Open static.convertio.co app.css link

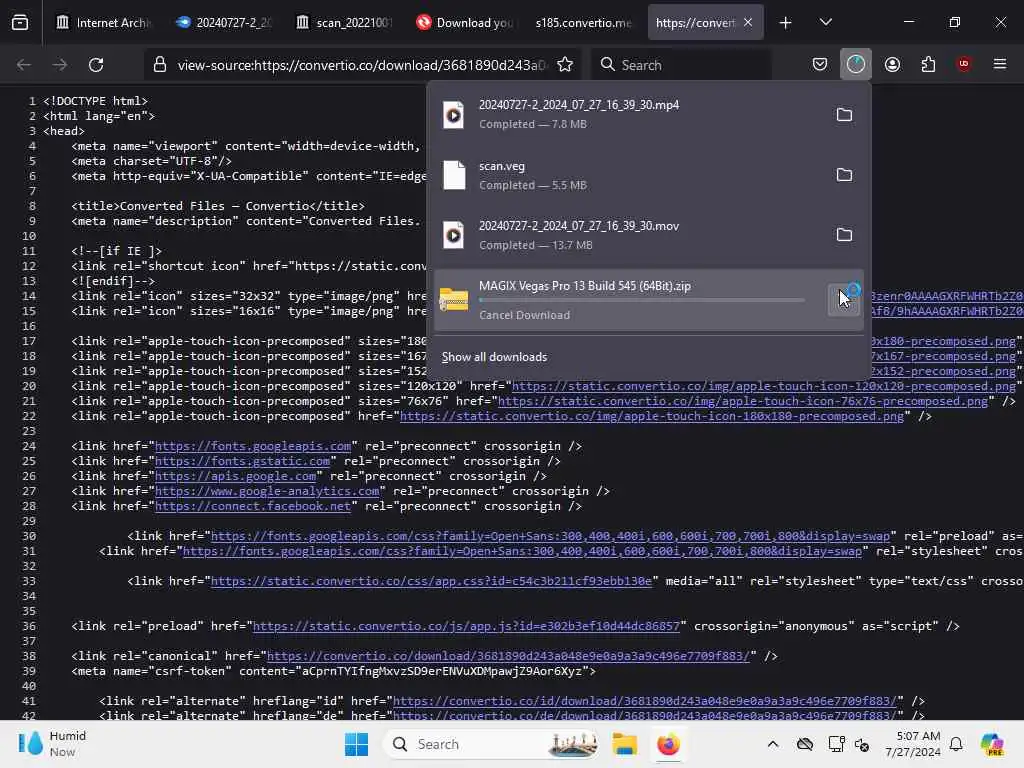[x=431, y=581]
